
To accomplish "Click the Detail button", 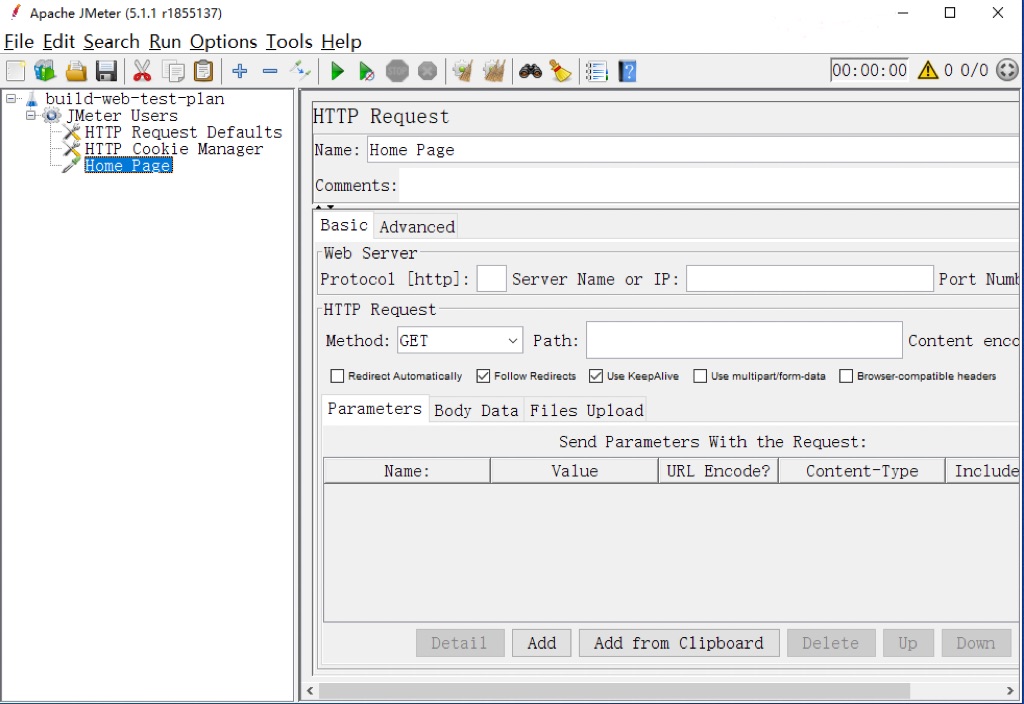I will click(459, 643).
